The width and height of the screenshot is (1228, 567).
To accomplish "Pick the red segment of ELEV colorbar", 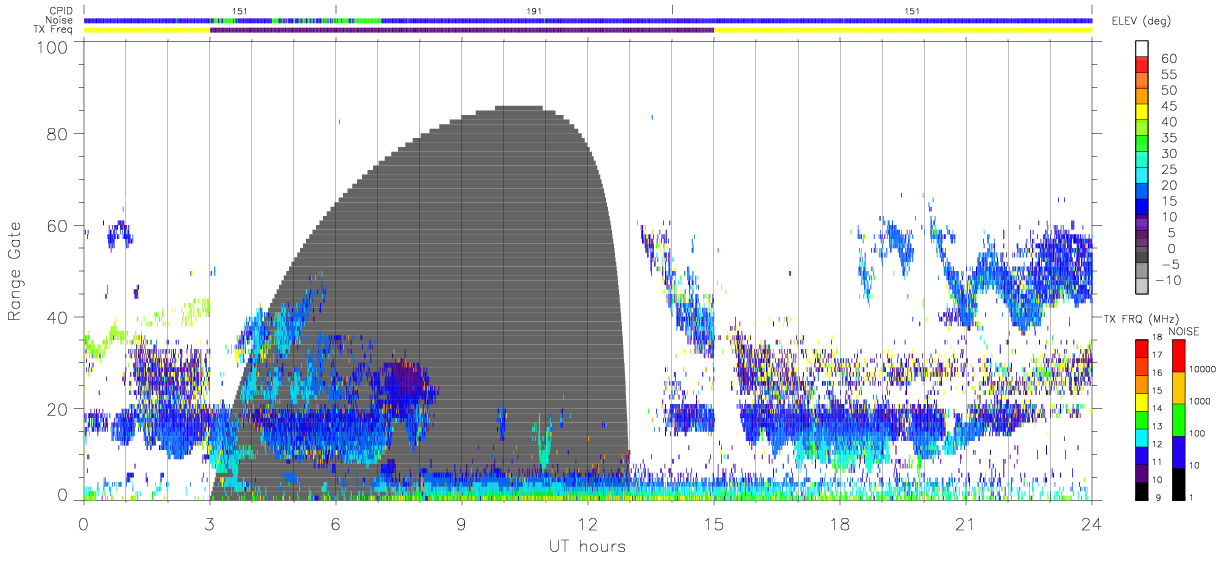I will click(1142, 66).
